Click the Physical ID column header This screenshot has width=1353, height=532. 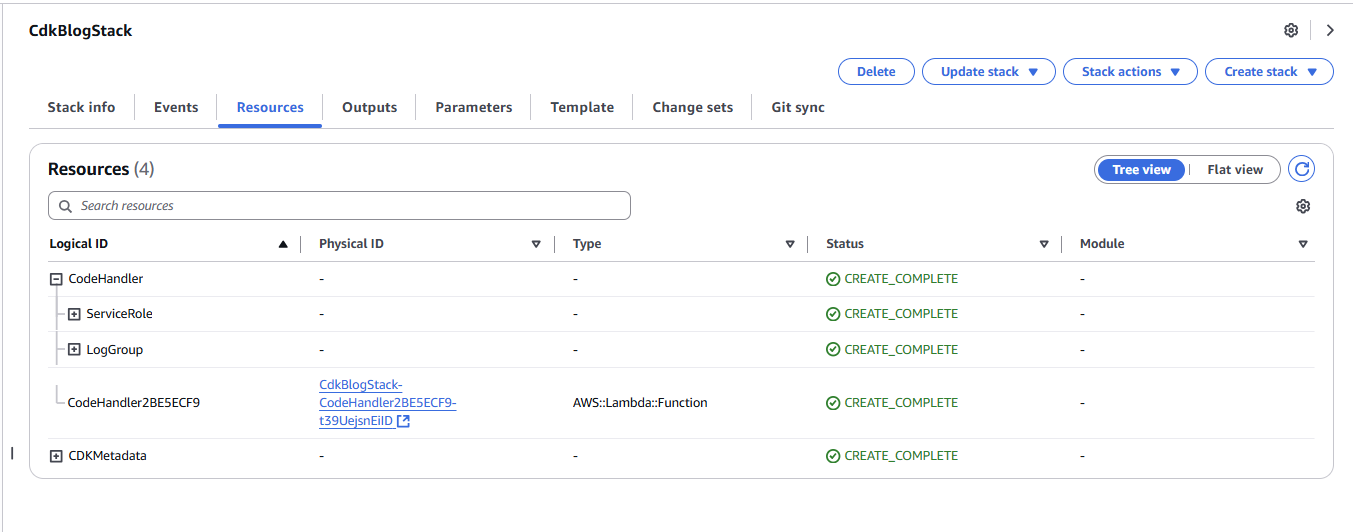(x=351, y=244)
